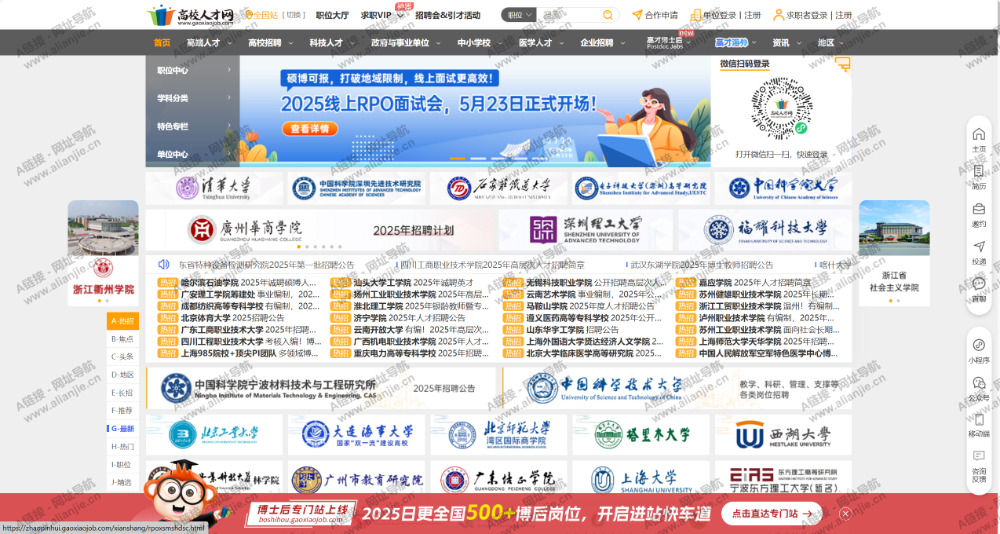Expand 学科分类 side menu
This screenshot has width=1000, height=534.
pyautogui.click(x=193, y=98)
